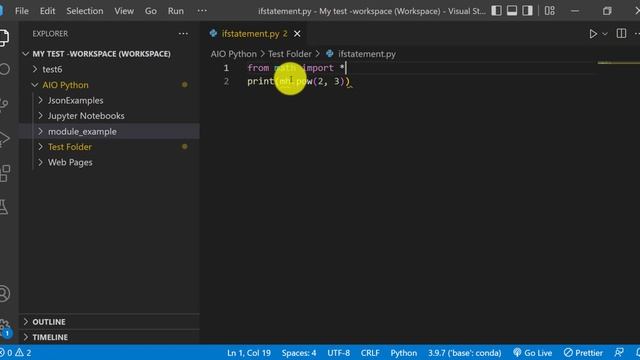Change line endings via CRLF

pyautogui.click(x=370, y=353)
